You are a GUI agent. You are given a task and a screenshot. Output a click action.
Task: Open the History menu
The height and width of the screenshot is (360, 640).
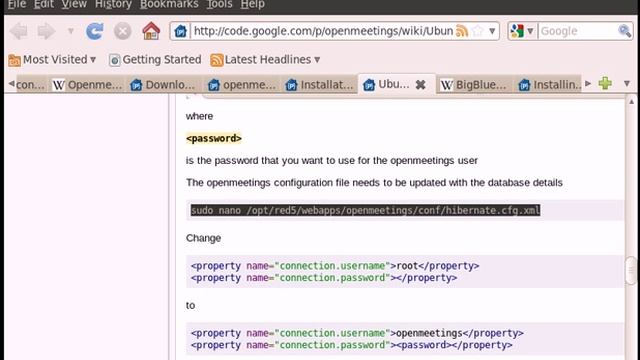[113, 4]
